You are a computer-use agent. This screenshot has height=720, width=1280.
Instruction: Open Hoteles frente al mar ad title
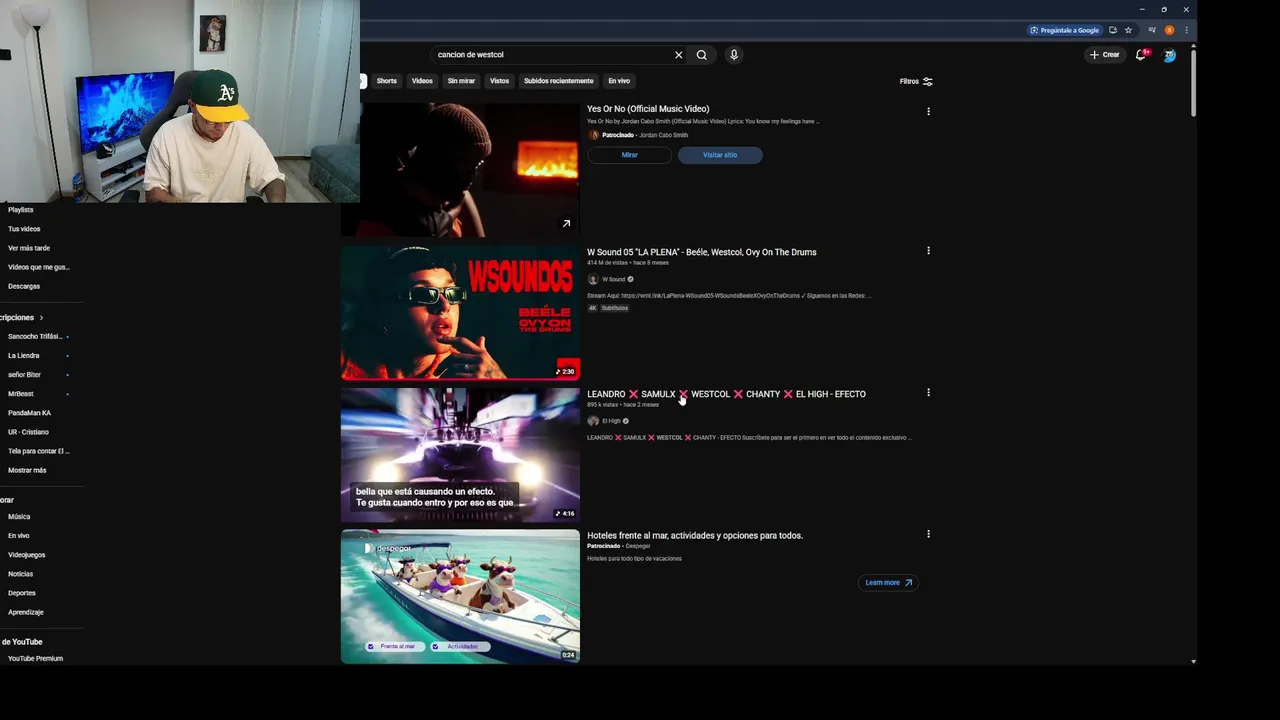(695, 536)
